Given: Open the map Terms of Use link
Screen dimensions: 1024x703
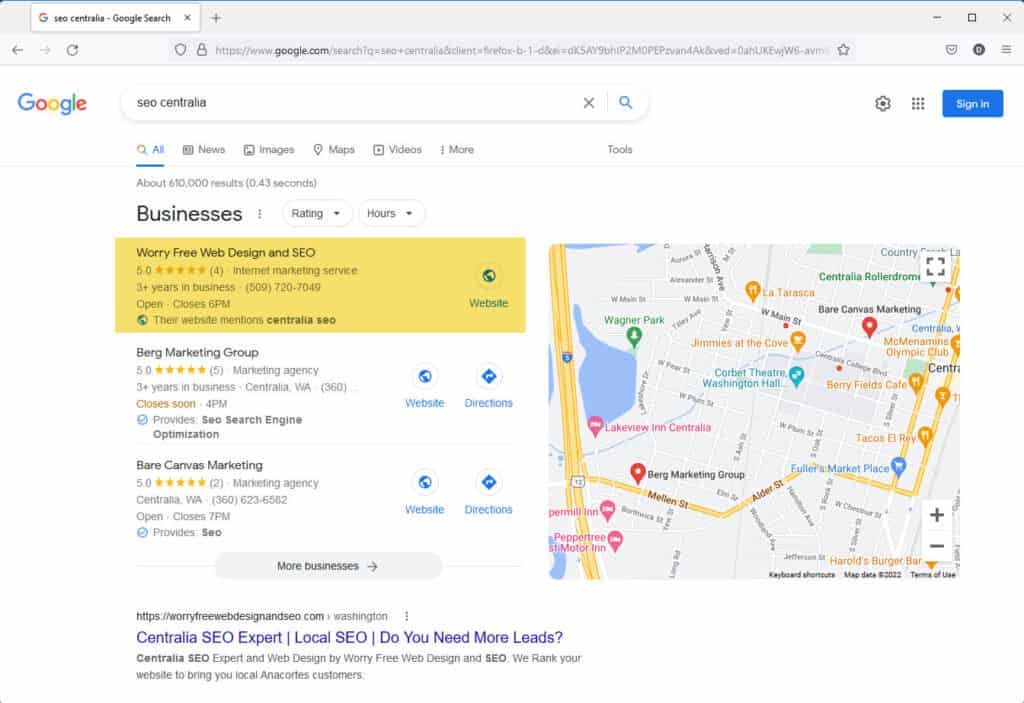Looking at the screenshot, I should point(933,575).
